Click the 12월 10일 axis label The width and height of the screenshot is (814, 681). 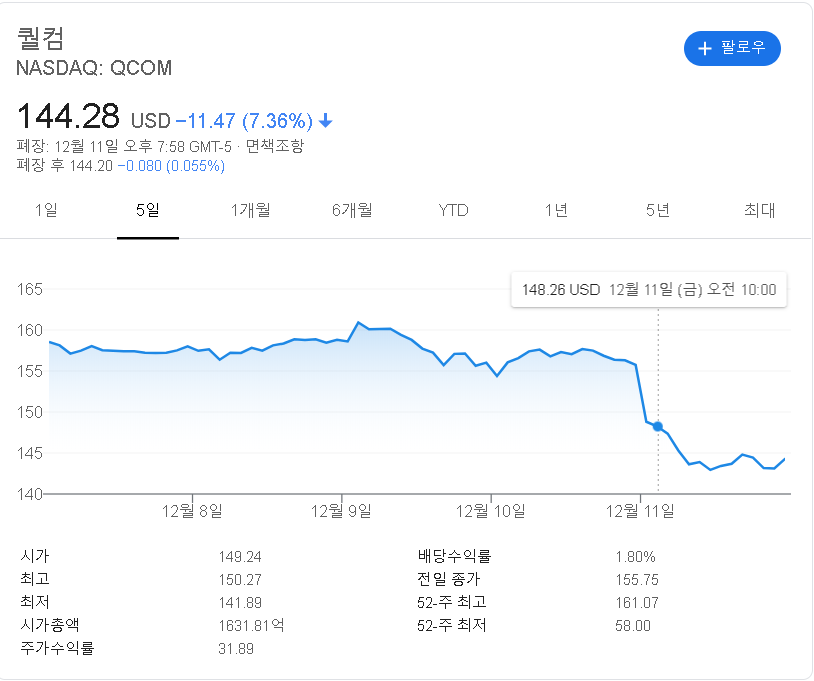click(491, 511)
